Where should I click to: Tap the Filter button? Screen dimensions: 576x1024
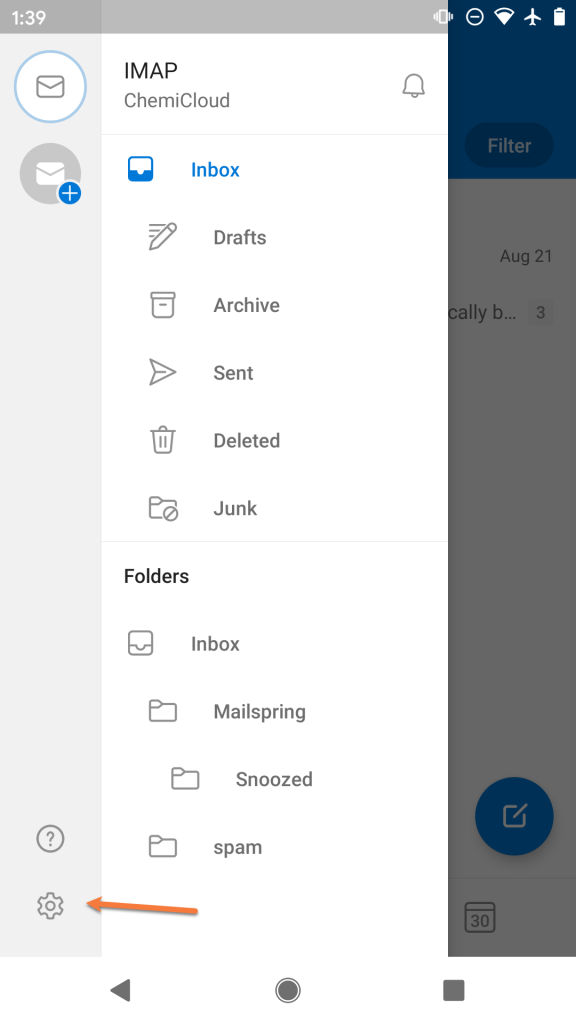tap(508, 145)
